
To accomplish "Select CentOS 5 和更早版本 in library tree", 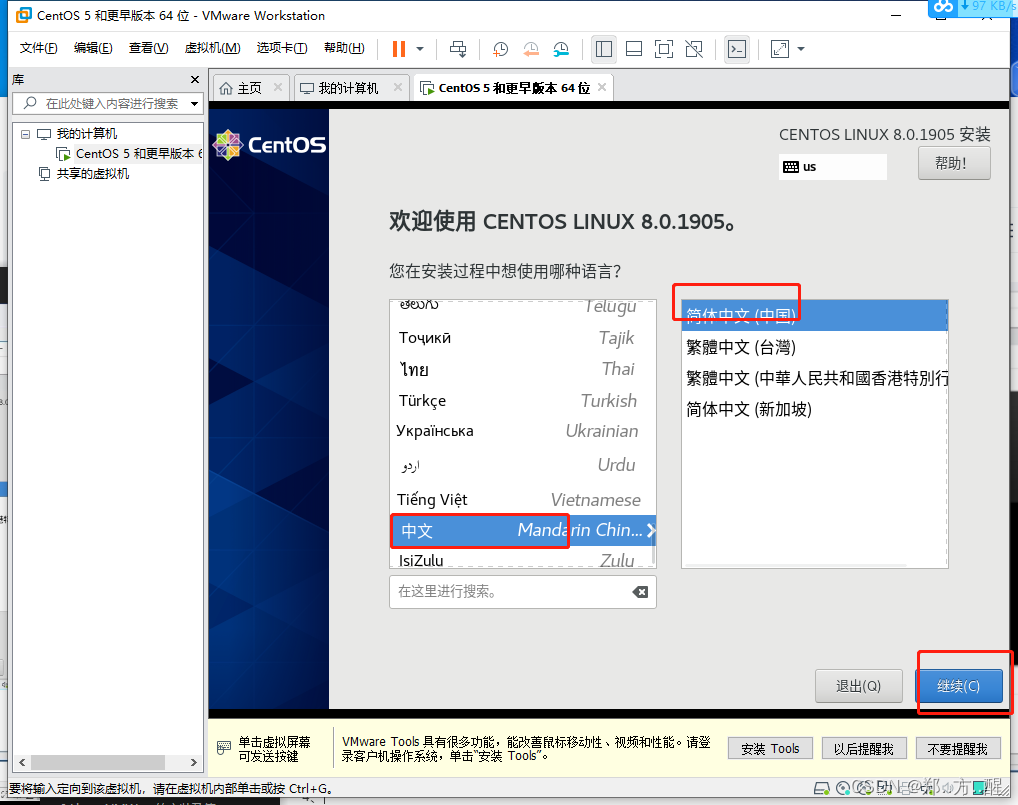I will click(x=130, y=154).
